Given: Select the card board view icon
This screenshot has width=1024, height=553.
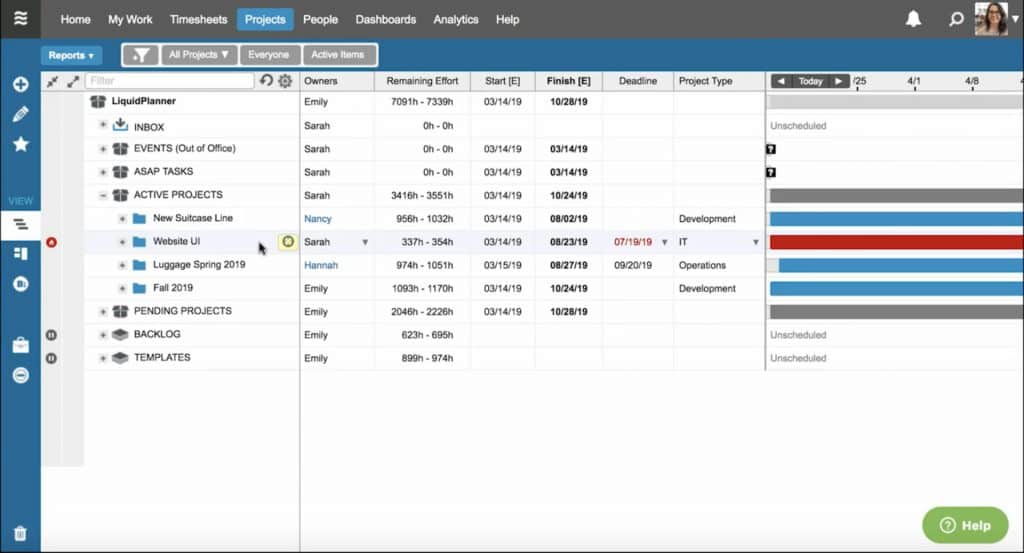Looking at the screenshot, I should click(20, 253).
